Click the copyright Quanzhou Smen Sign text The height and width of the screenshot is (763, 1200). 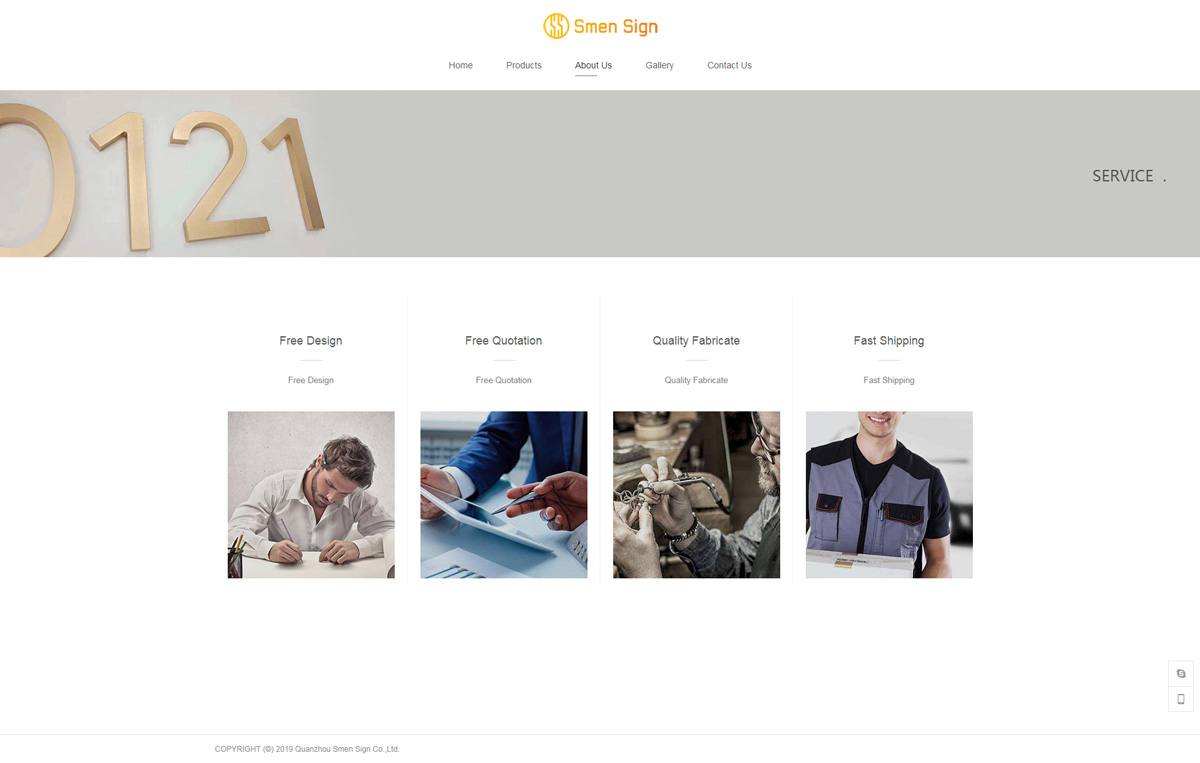307,749
